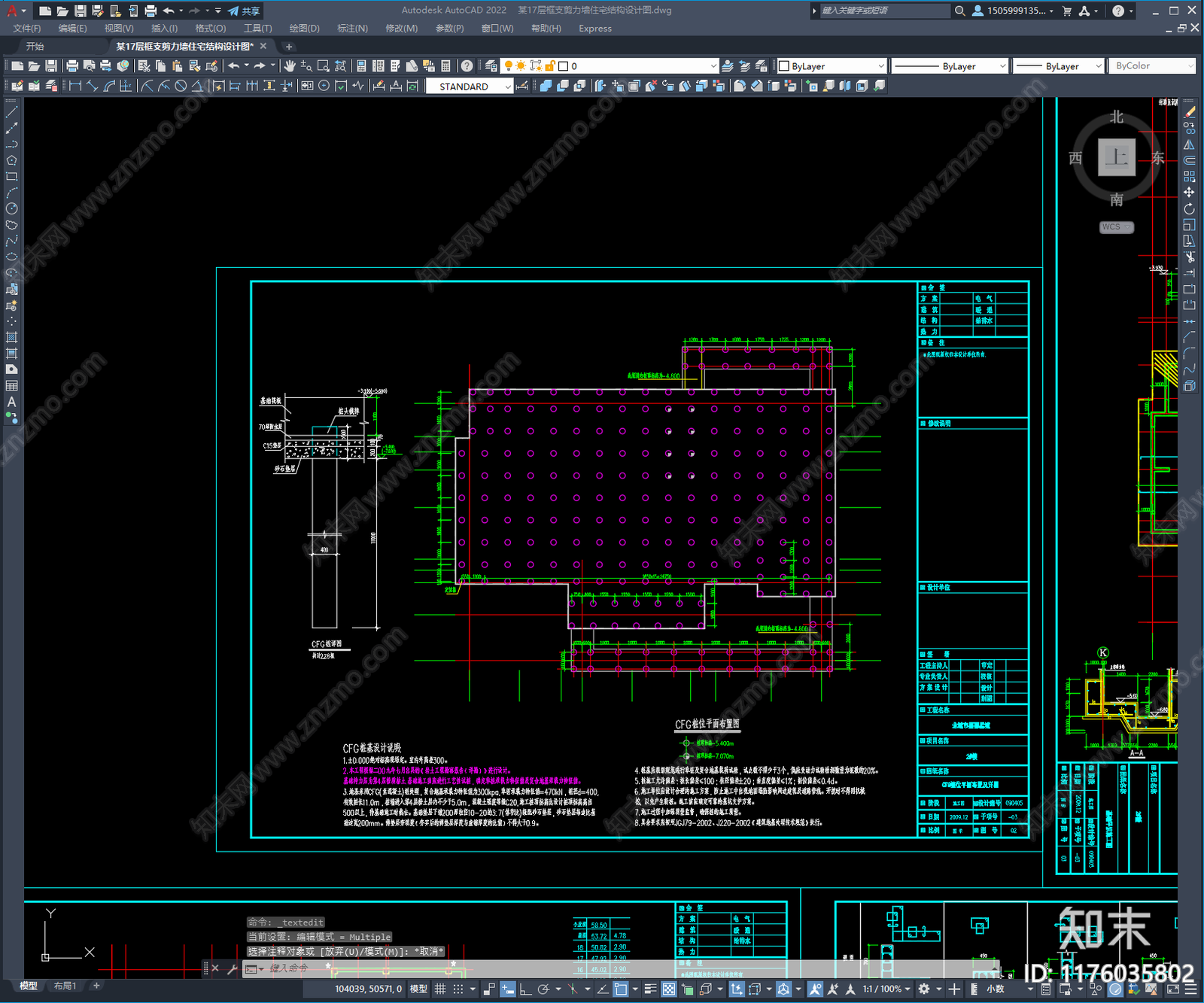
Task: Click the Erase tool in the modify toolbar
Action: click(1189, 111)
